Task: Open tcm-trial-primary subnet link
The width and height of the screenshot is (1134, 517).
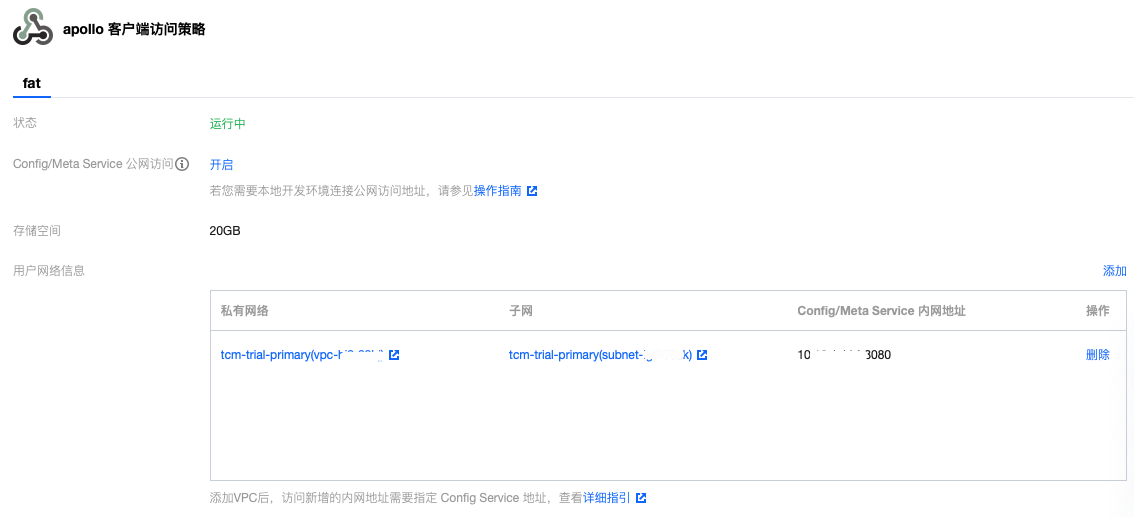Action: pos(600,355)
